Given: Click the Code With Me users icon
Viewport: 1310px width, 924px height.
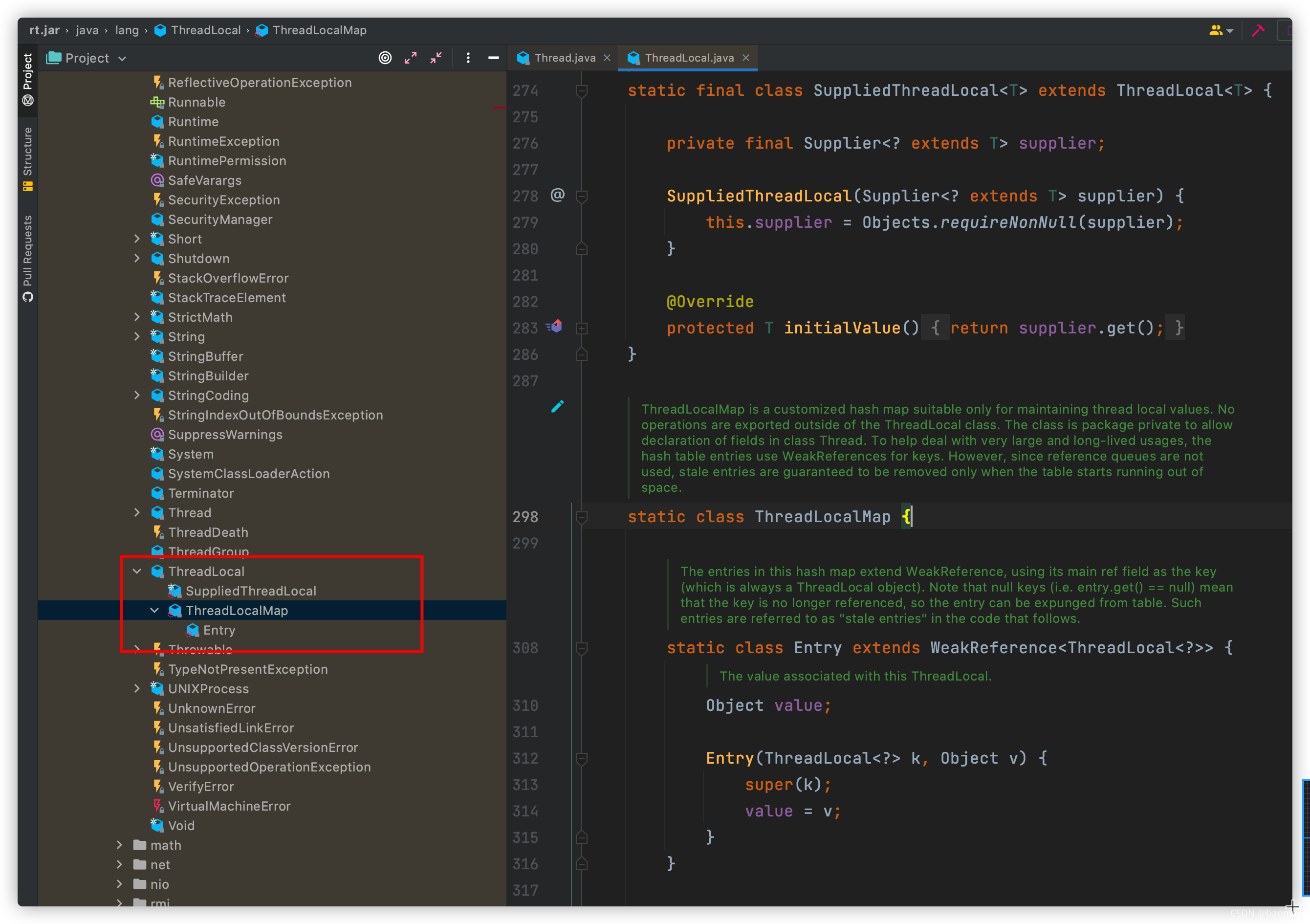Looking at the screenshot, I should (x=1221, y=30).
